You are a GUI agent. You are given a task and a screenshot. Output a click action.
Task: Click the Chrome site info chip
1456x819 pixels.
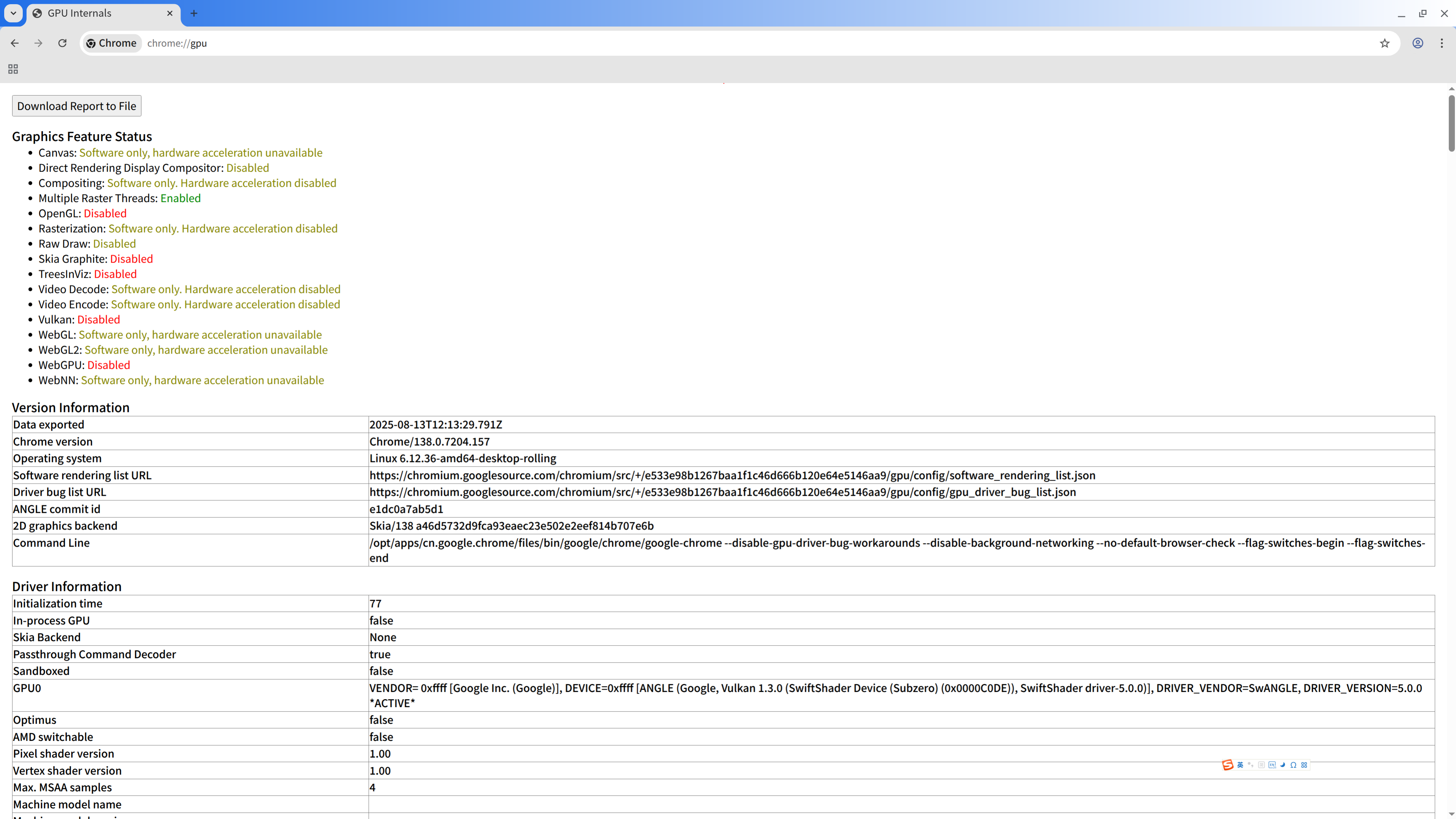(112, 43)
